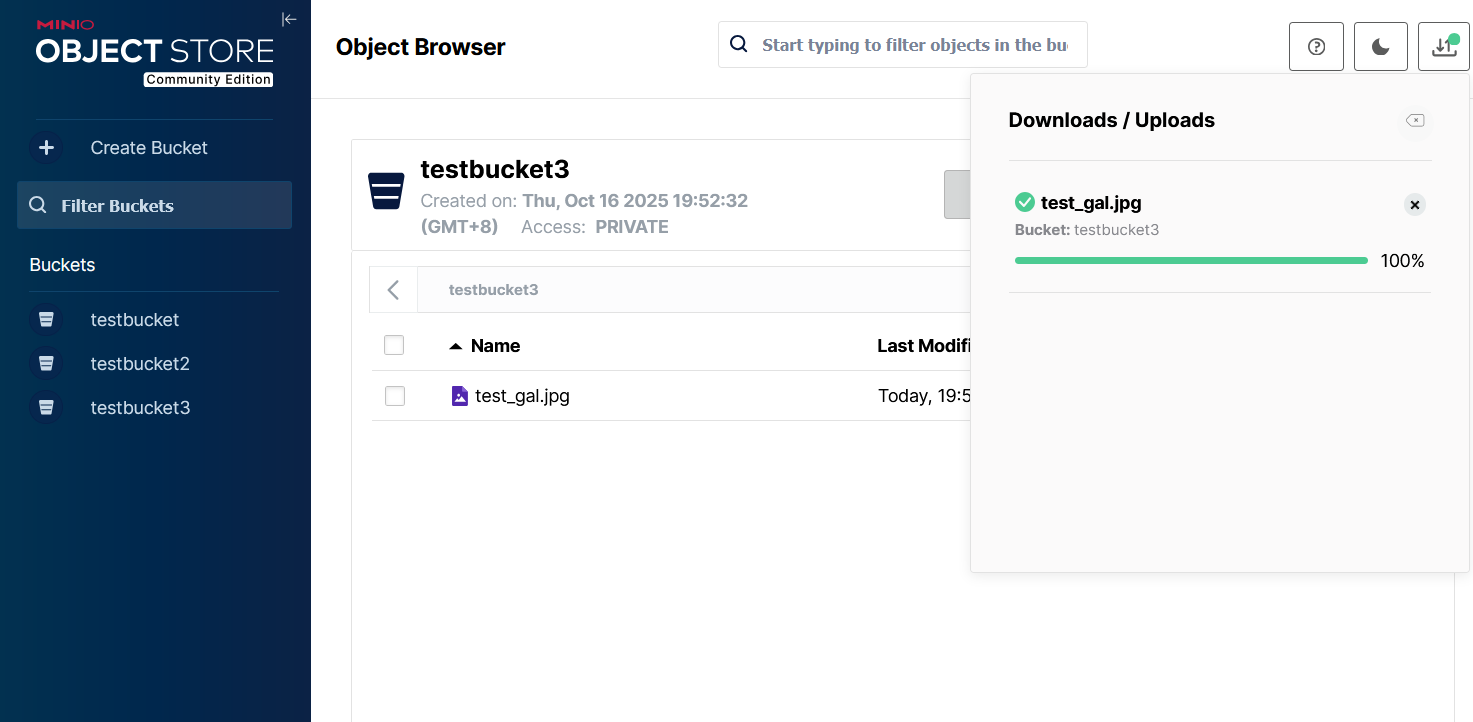Click the test_gal.jpg upload progress bar
1473x722 pixels.
click(x=1190, y=261)
